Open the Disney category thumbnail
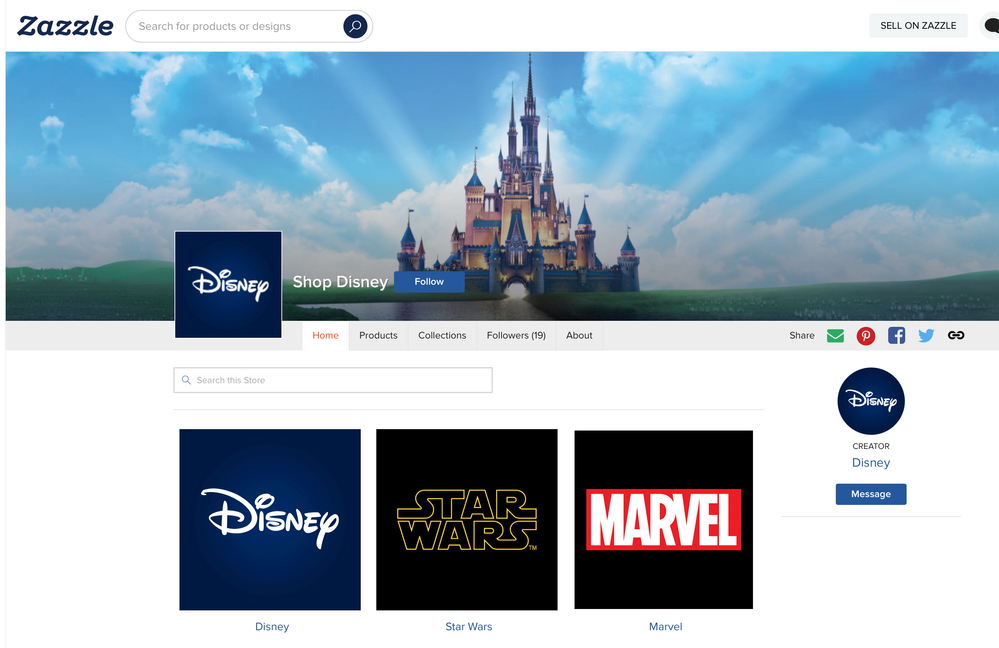This screenshot has width=999, height=648. [270, 519]
